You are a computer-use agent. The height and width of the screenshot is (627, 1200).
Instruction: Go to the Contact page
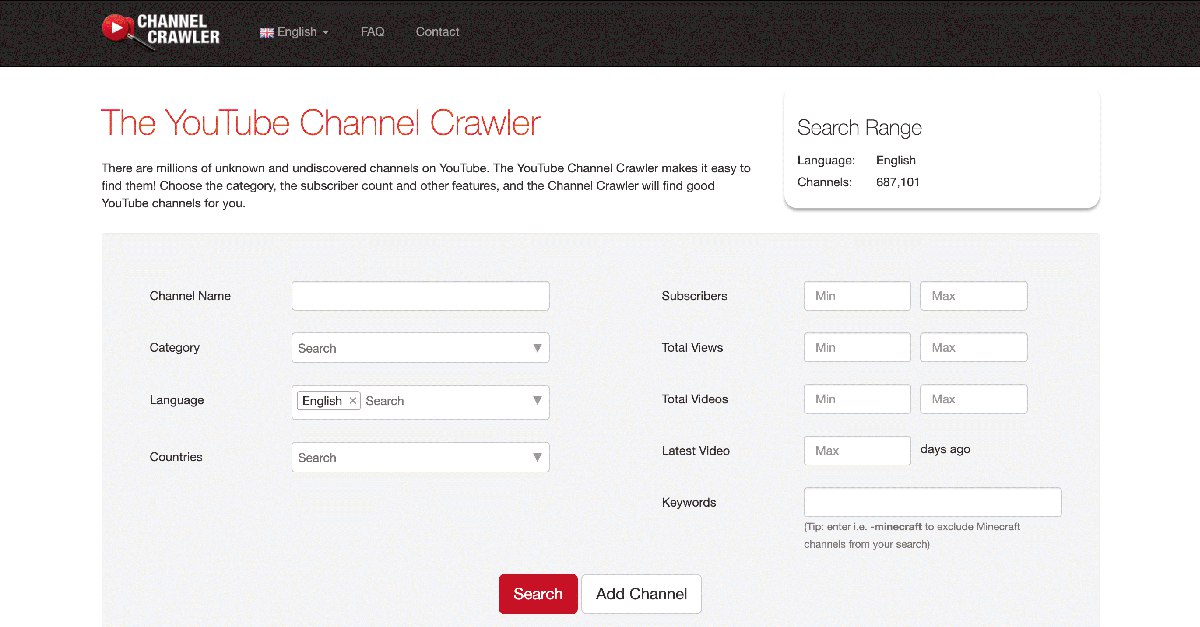tap(437, 32)
